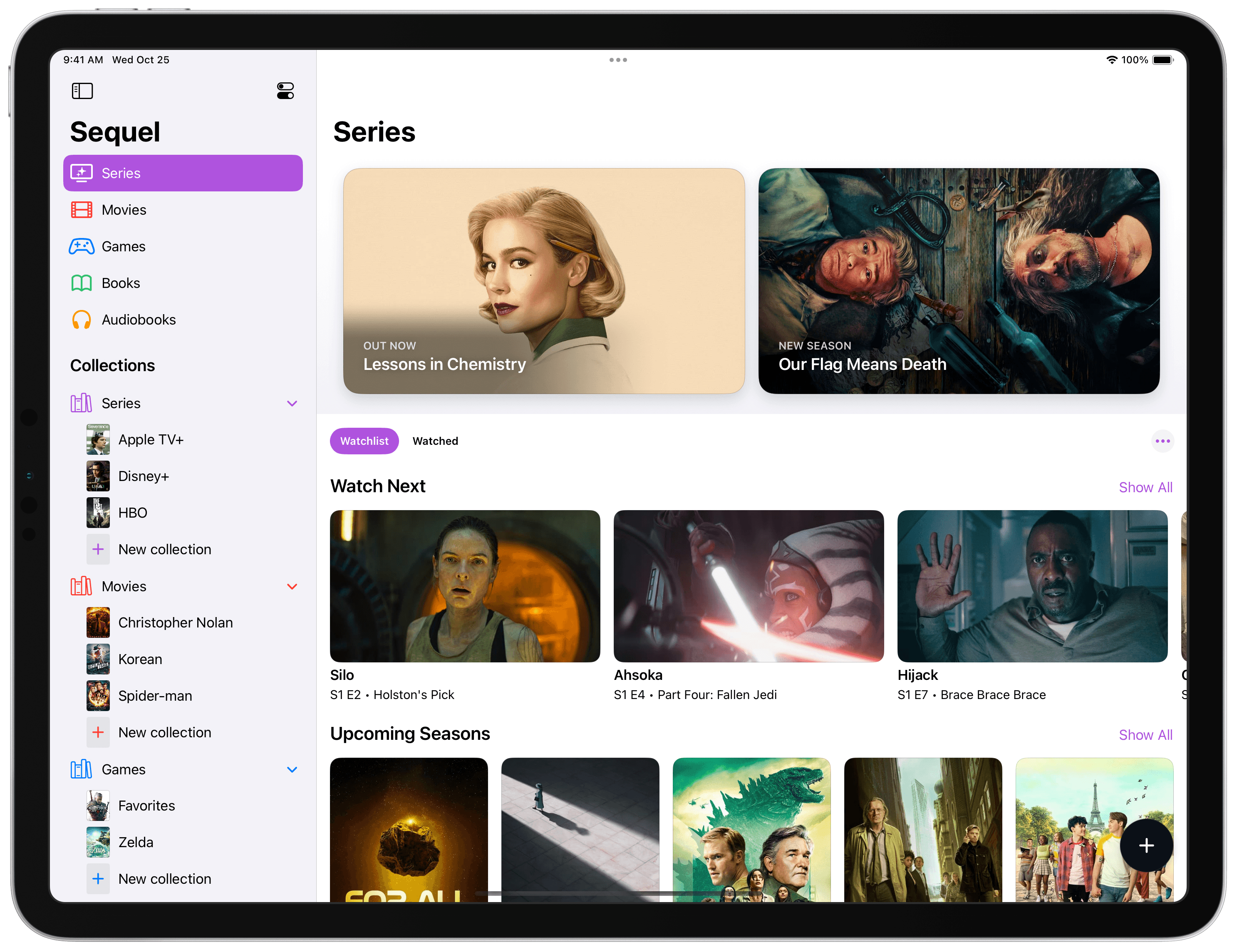This screenshot has width=1237, height=952.
Task: Open the Movies section
Action: [183, 210]
